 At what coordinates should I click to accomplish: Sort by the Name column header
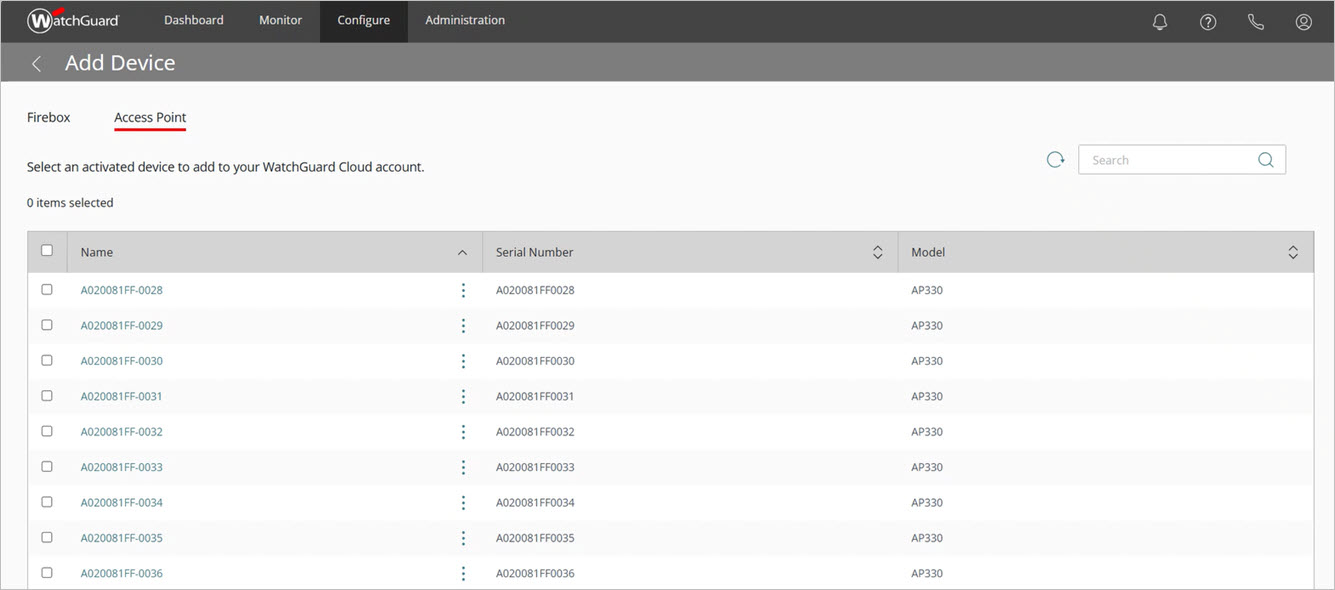click(96, 252)
